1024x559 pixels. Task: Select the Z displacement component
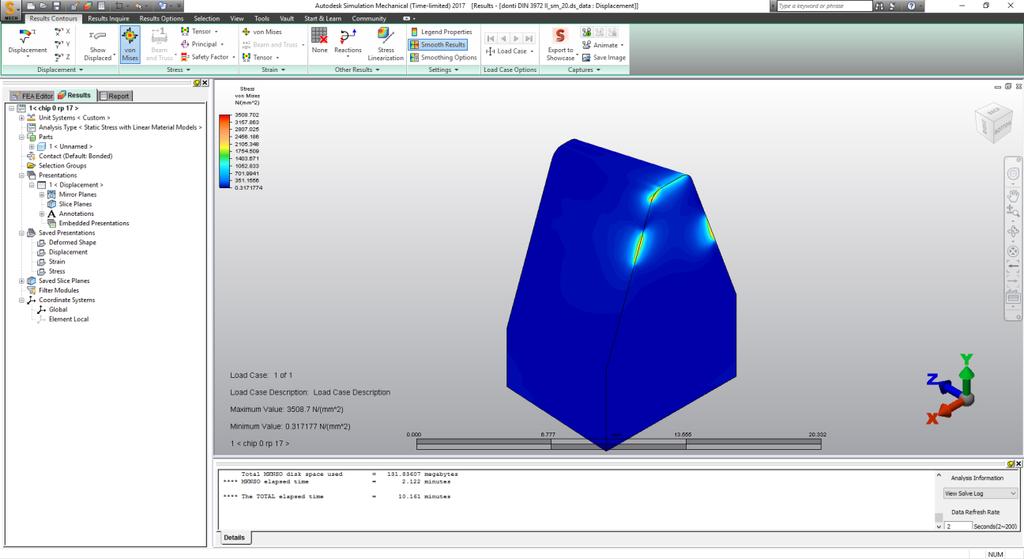(x=63, y=57)
